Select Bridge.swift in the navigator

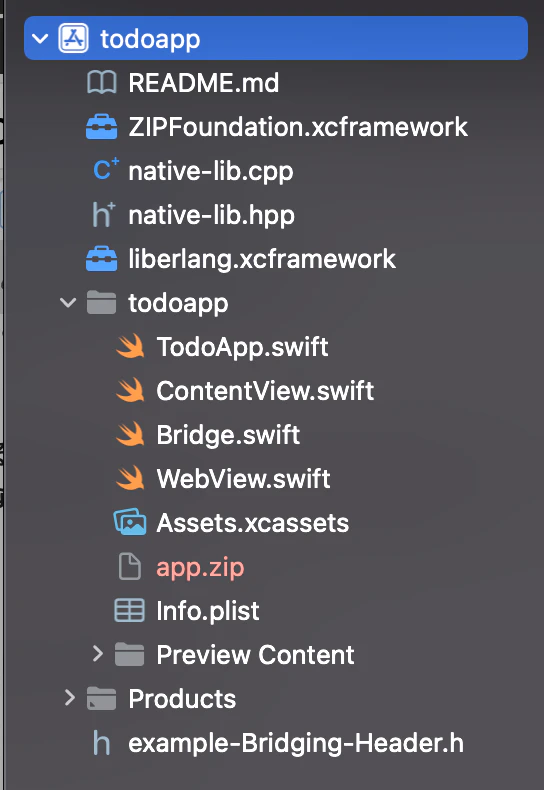(228, 435)
